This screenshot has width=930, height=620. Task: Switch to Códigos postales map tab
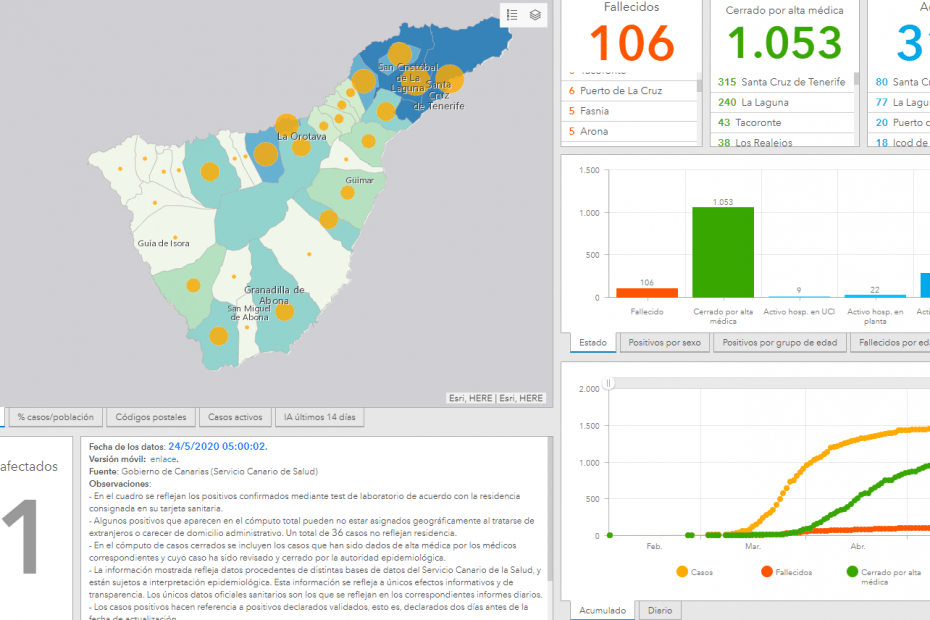coord(151,417)
